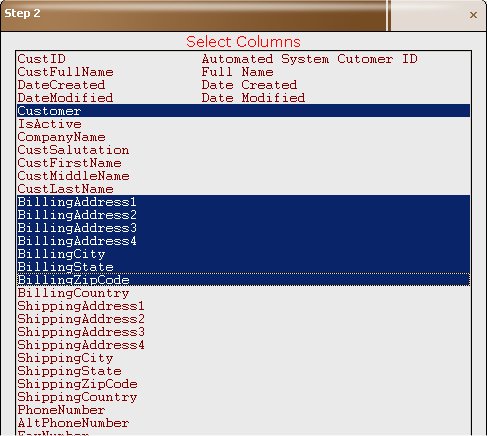Pick the DateModified list entry
This screenshot has height=436, width=487.
pos(243,98)
